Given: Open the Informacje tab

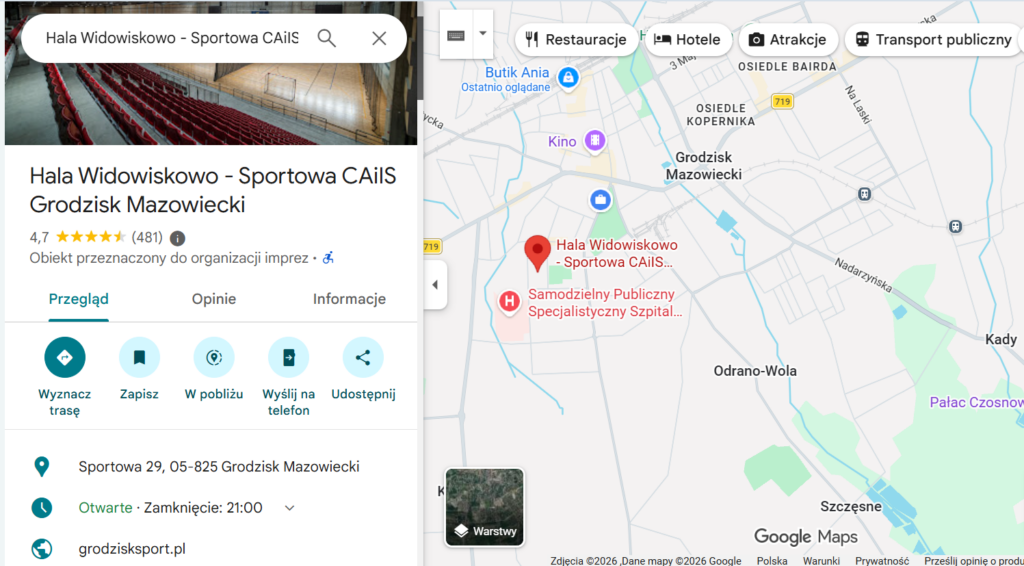Looking at the screenshot, I should (x=349, y=299).
